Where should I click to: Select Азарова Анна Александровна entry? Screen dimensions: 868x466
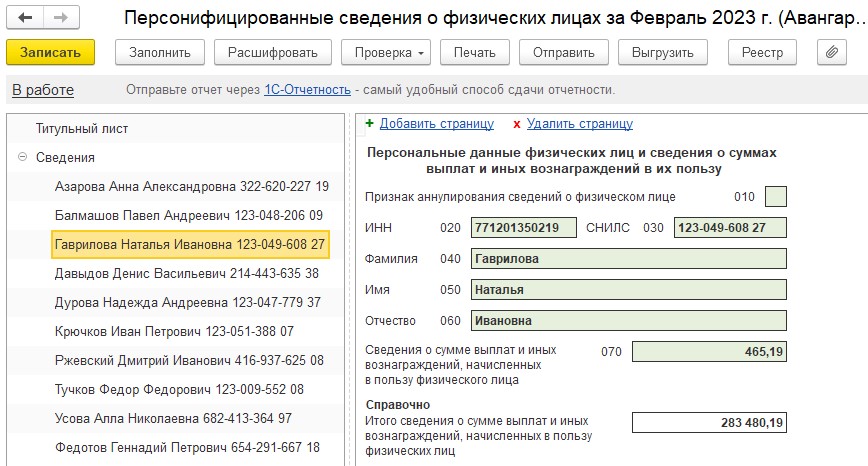tap(192, 186)
